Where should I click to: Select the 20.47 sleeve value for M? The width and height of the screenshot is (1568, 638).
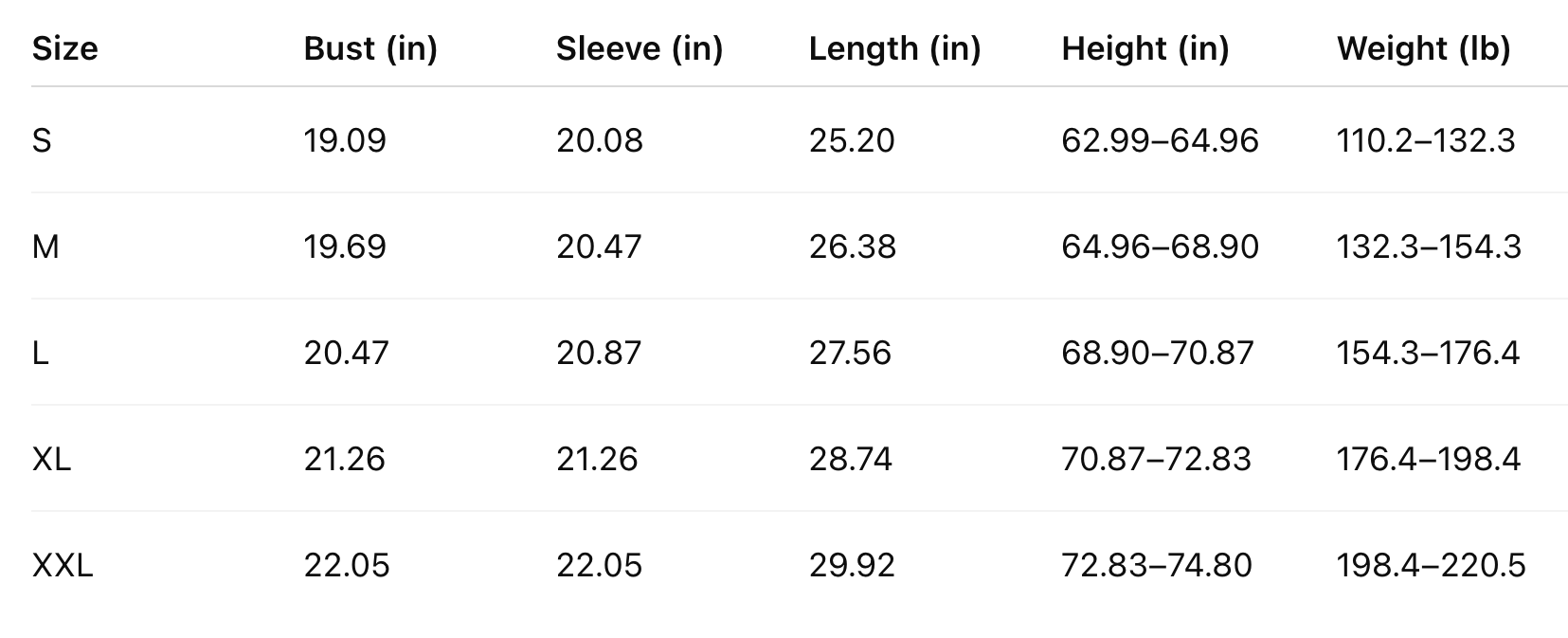pos(599,246)
